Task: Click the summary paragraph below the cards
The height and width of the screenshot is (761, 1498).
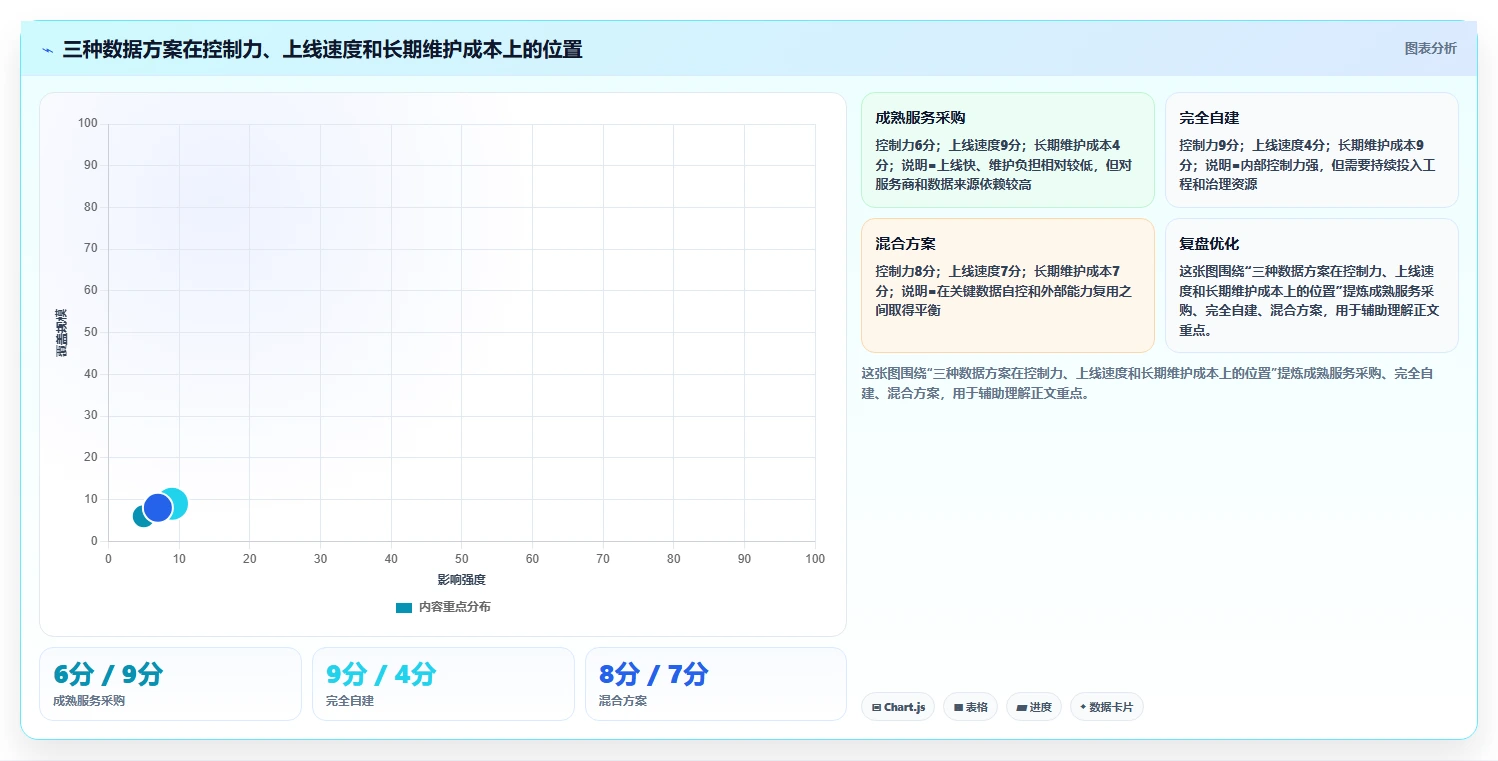Action: click(x=1147, y=383)
